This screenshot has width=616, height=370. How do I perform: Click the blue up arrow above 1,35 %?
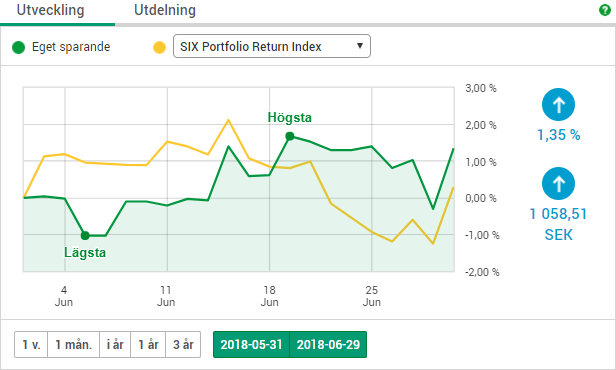[x=558, y=104]
